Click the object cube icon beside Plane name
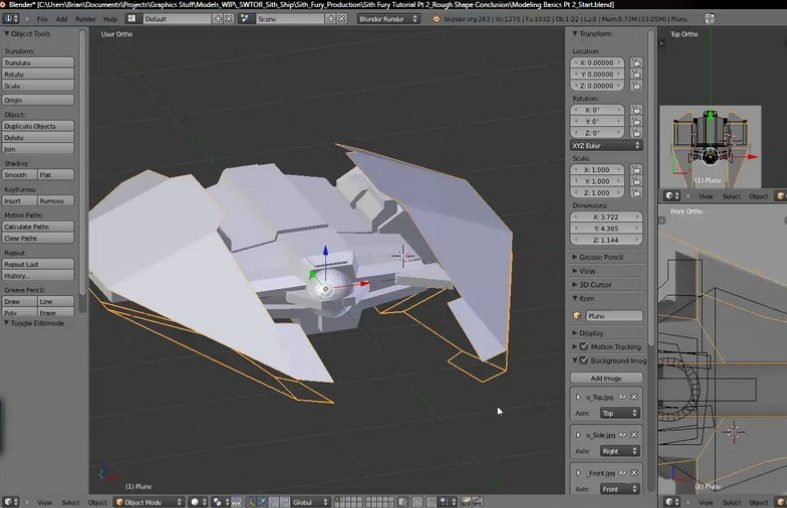Viewport: 787px width, 508px height. 577,316
